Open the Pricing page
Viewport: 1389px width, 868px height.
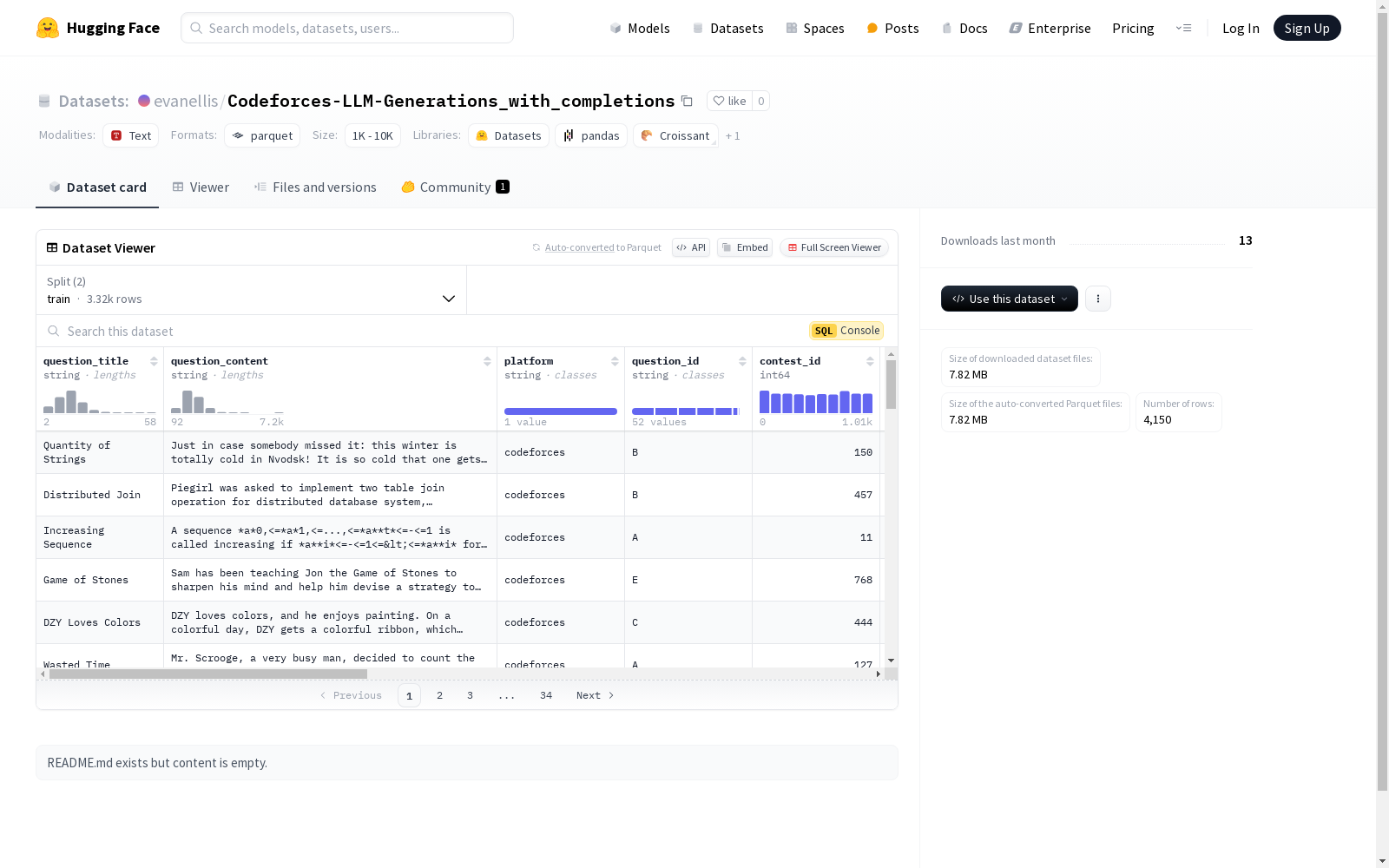[x=1133, y=28]
